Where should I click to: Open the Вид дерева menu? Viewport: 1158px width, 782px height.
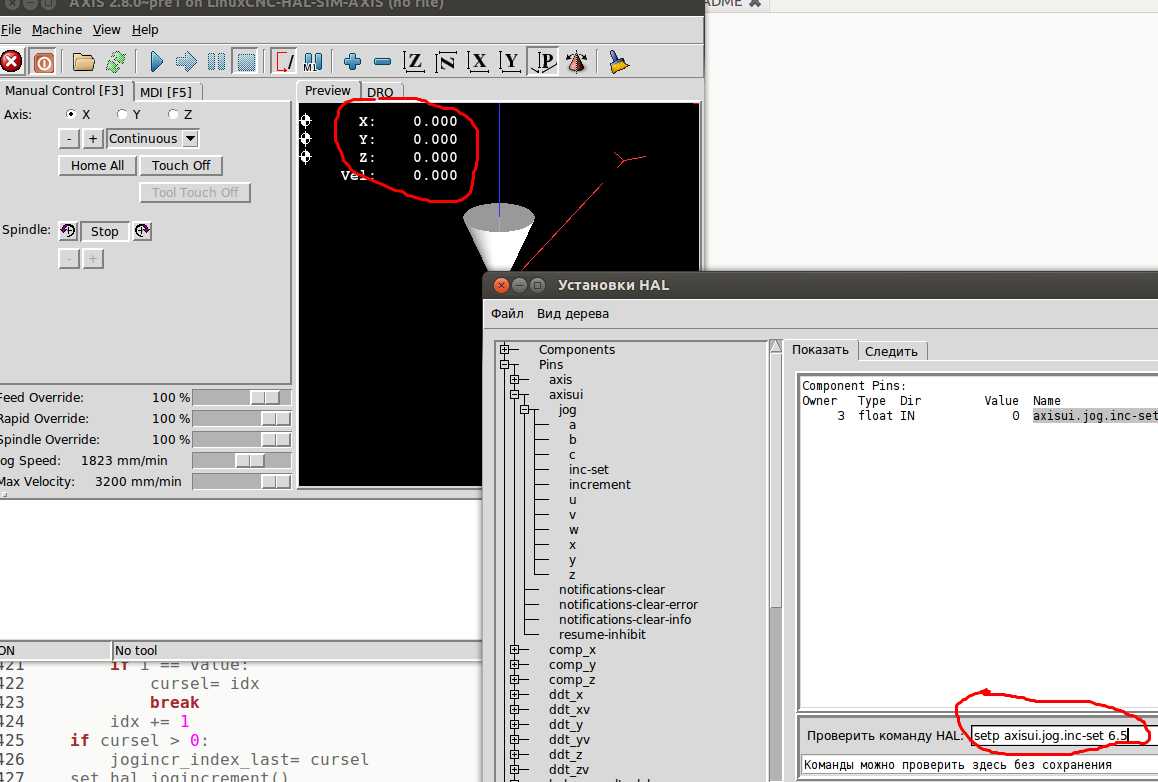pyautogui.click(x=573, y=314)
